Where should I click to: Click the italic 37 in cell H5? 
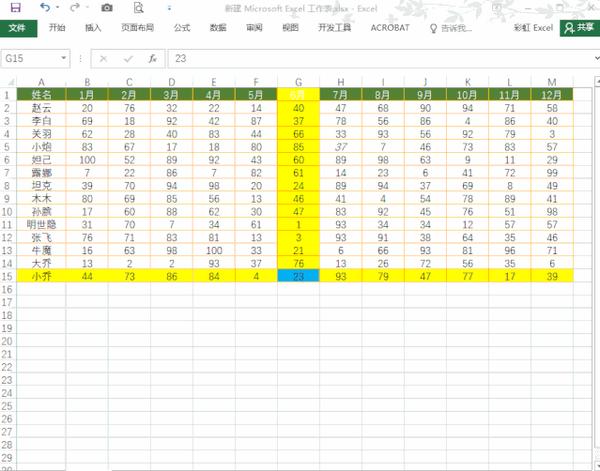coord(341,147)
